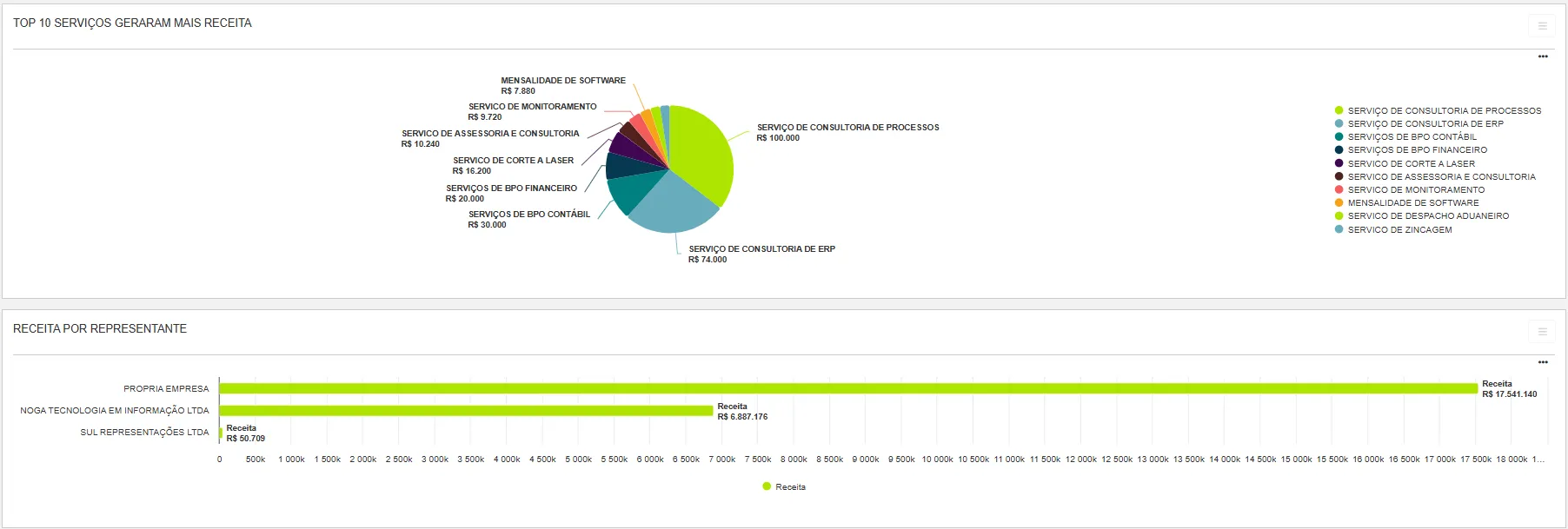Toggle Mensalidade de Software legend marker
The height and width of the screenshot is (529, 1568).
pos(1339,202)
